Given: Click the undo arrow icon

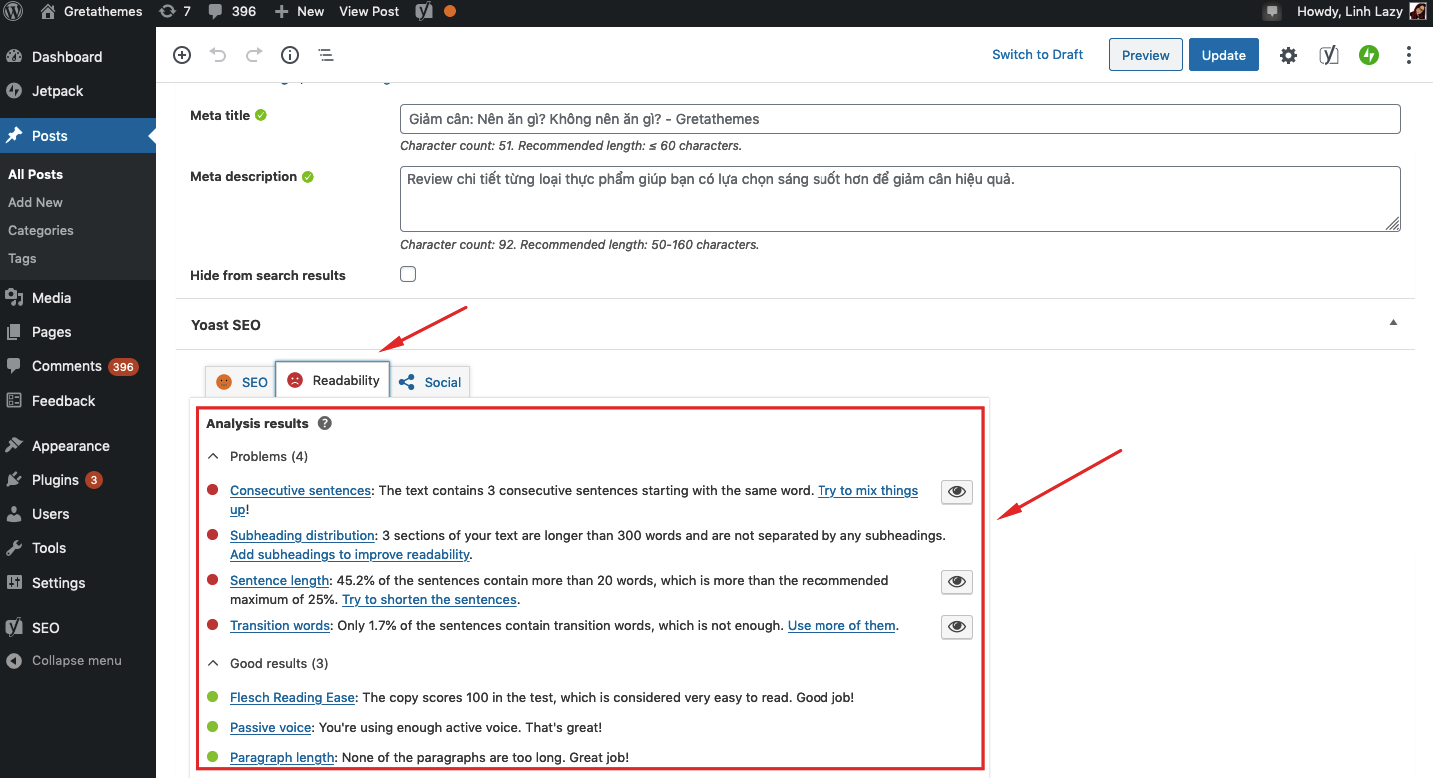Looking at the screenshot, I should coord(218,55).
